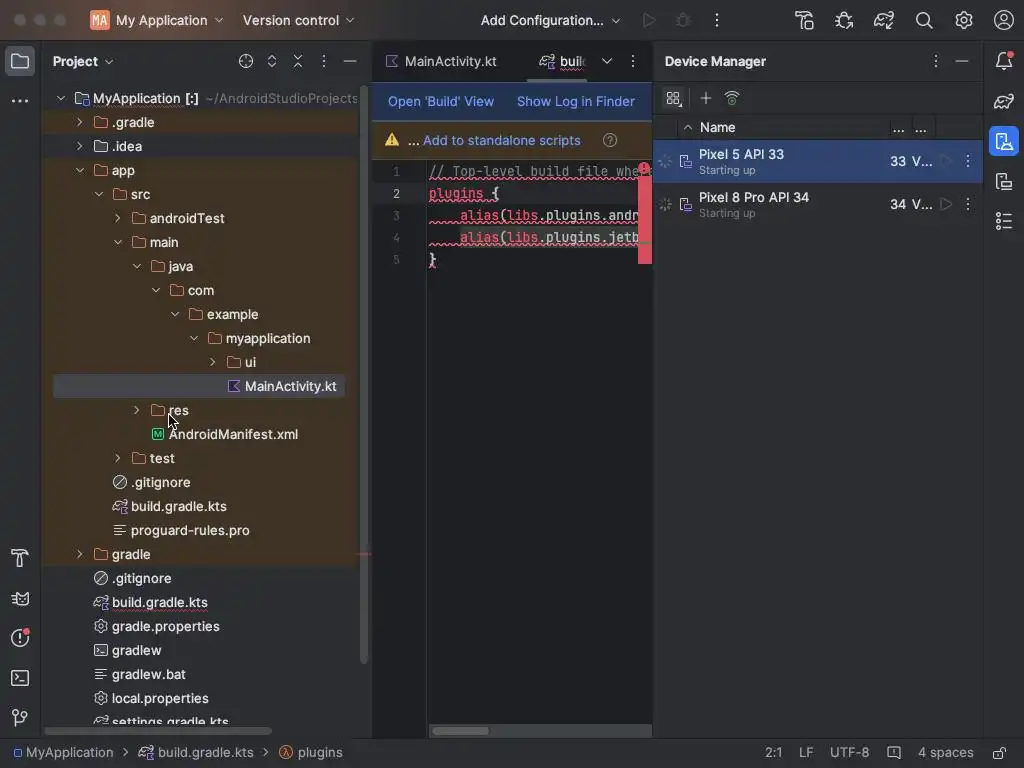Open Add Configuration dropdown
This screenshot has width=1024, height=768.
coord(550,20)
